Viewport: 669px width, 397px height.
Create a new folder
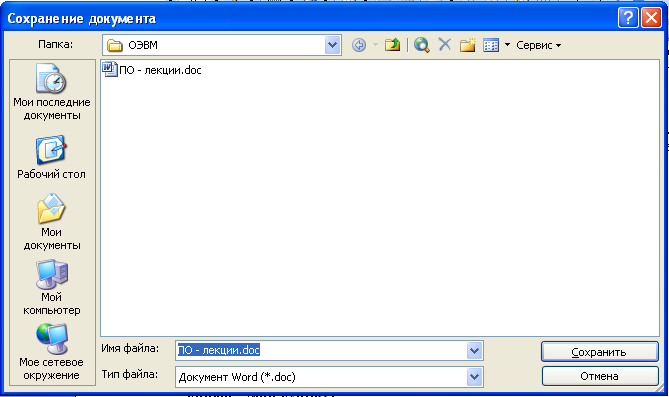pos(468,45)
